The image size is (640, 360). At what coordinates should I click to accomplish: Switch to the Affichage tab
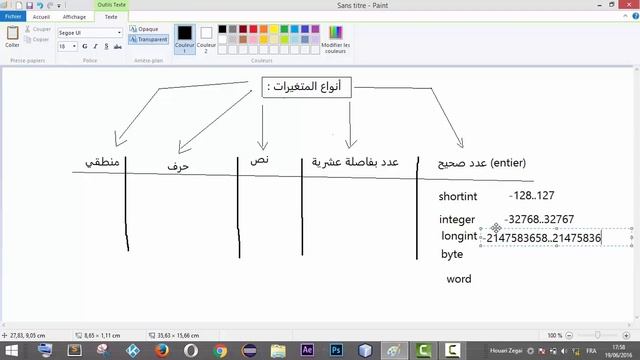pyautogui.click(x=74, y=17)
